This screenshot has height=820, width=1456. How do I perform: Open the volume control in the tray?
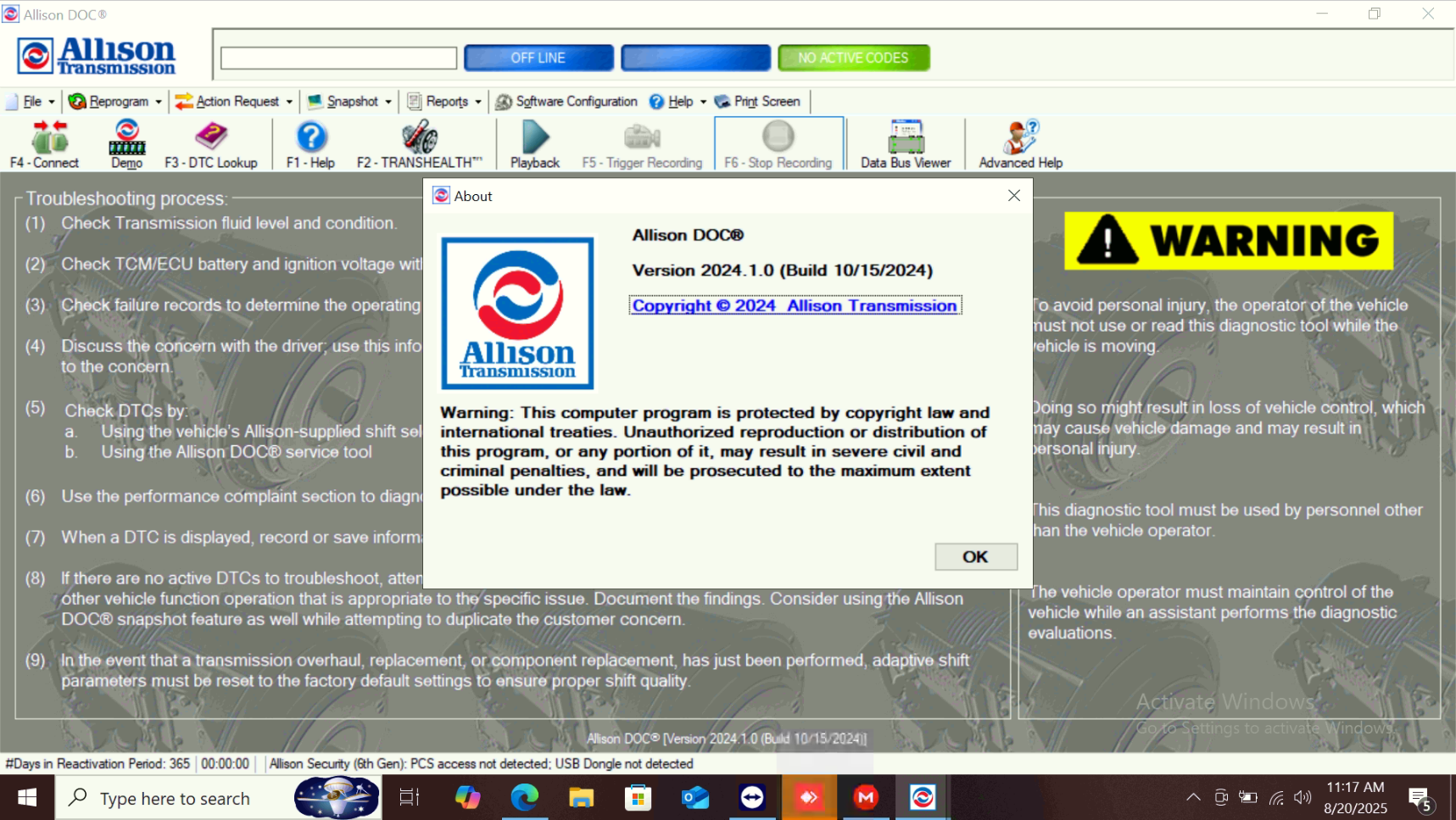[x=1303, y=797]
